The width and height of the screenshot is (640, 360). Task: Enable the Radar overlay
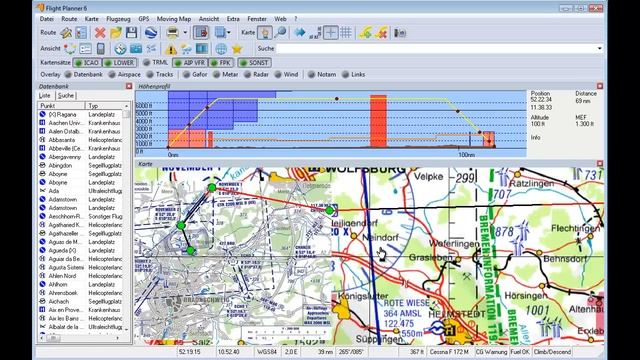[256, 75]
